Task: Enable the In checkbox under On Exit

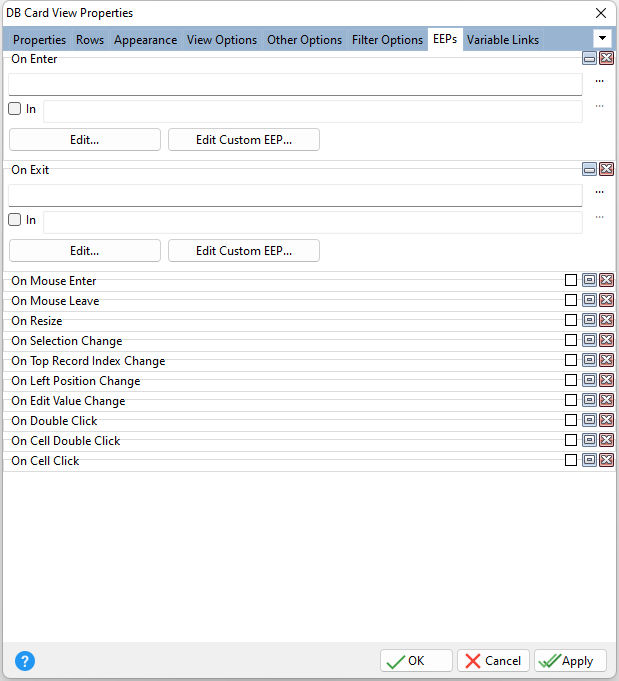Action: coord(15,220)
